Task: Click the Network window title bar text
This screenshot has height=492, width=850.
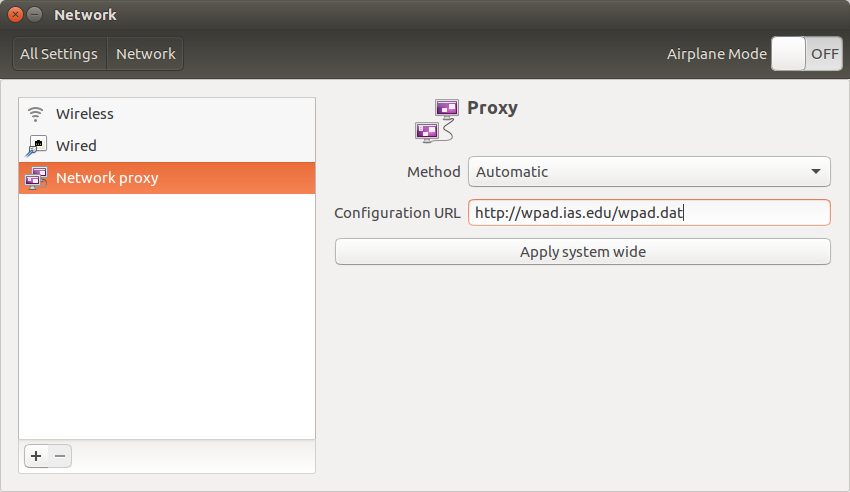Action: pos(85,15)
